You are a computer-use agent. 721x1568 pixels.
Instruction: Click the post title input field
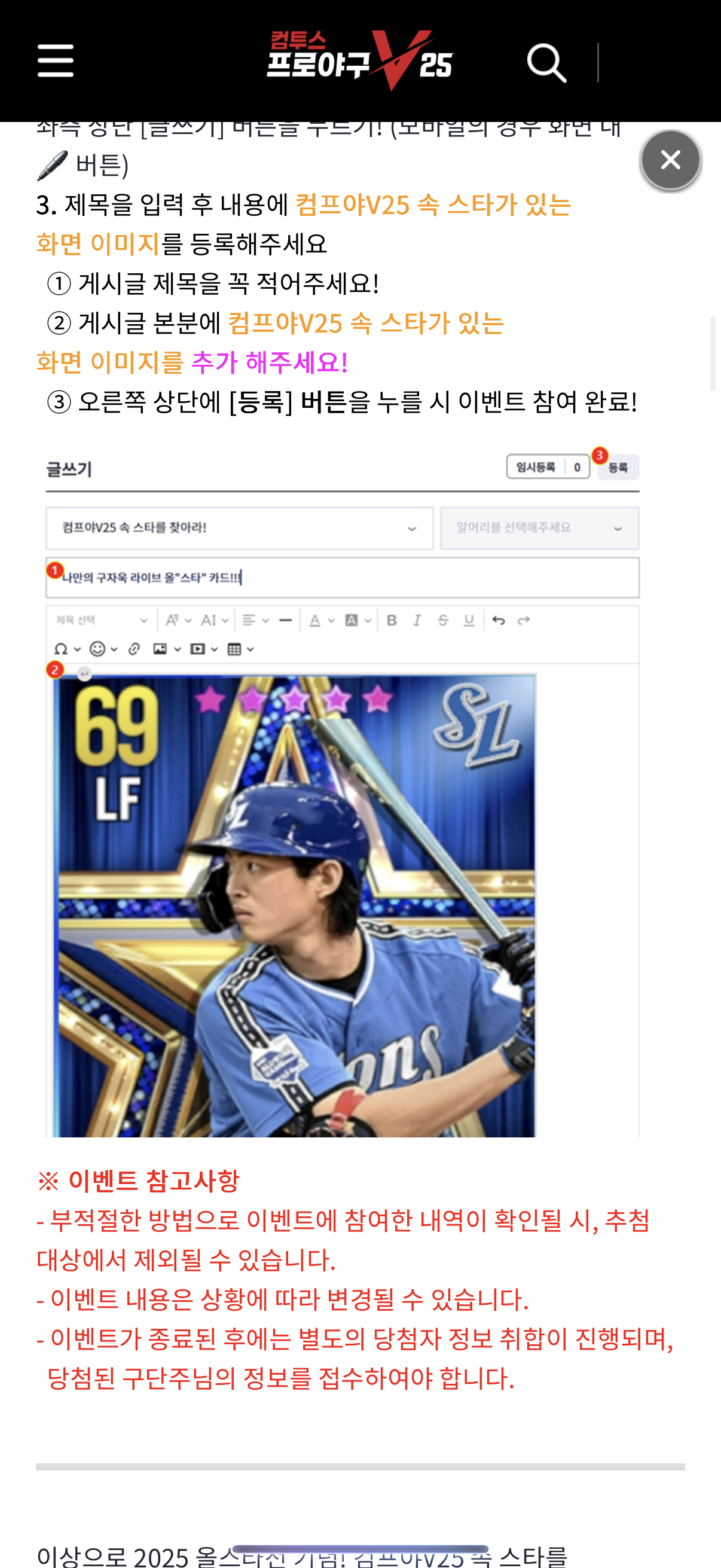343,578
